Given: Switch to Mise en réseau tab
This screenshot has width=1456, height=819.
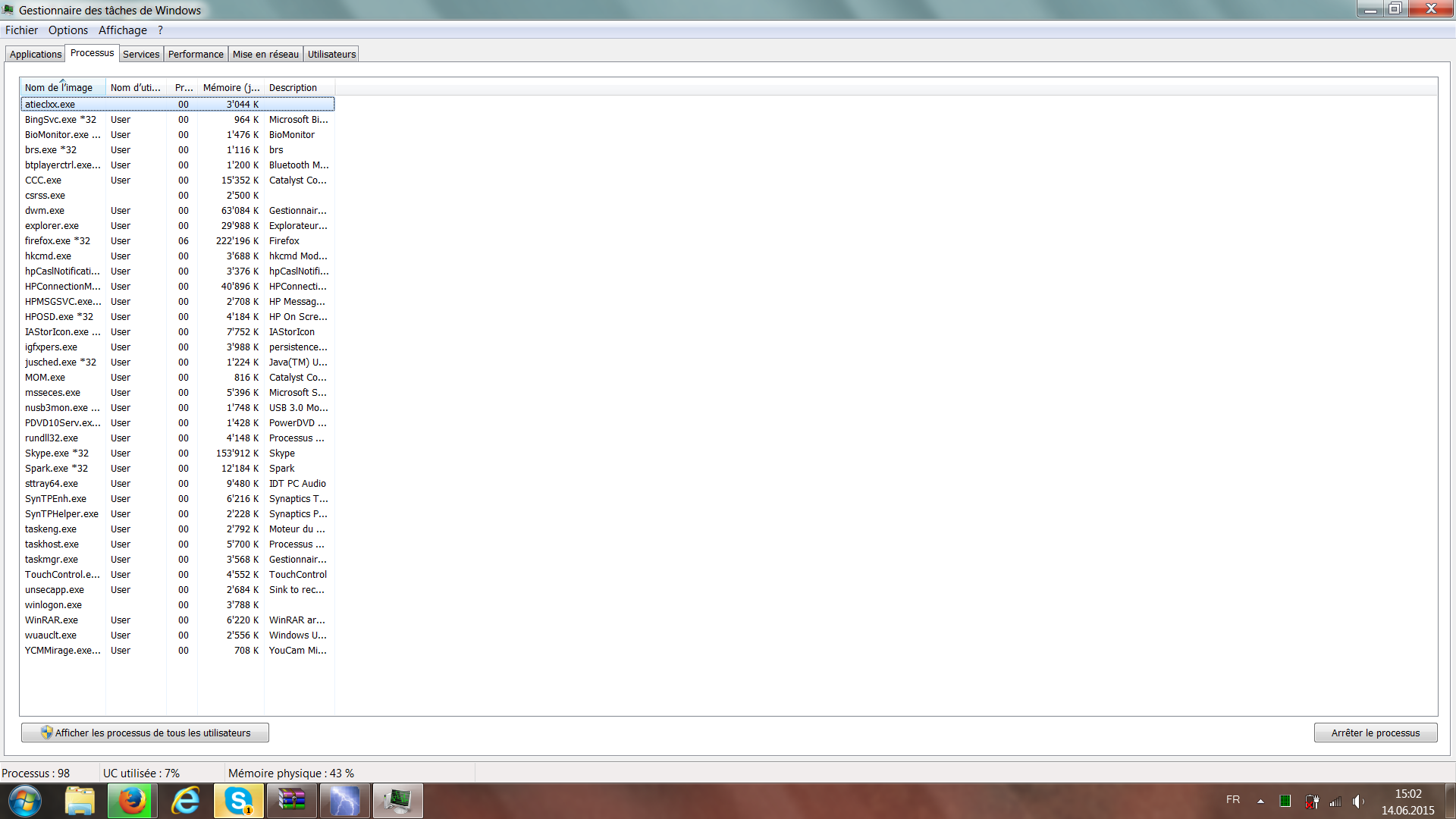Looking at the screenshot, I should [265, 54].
